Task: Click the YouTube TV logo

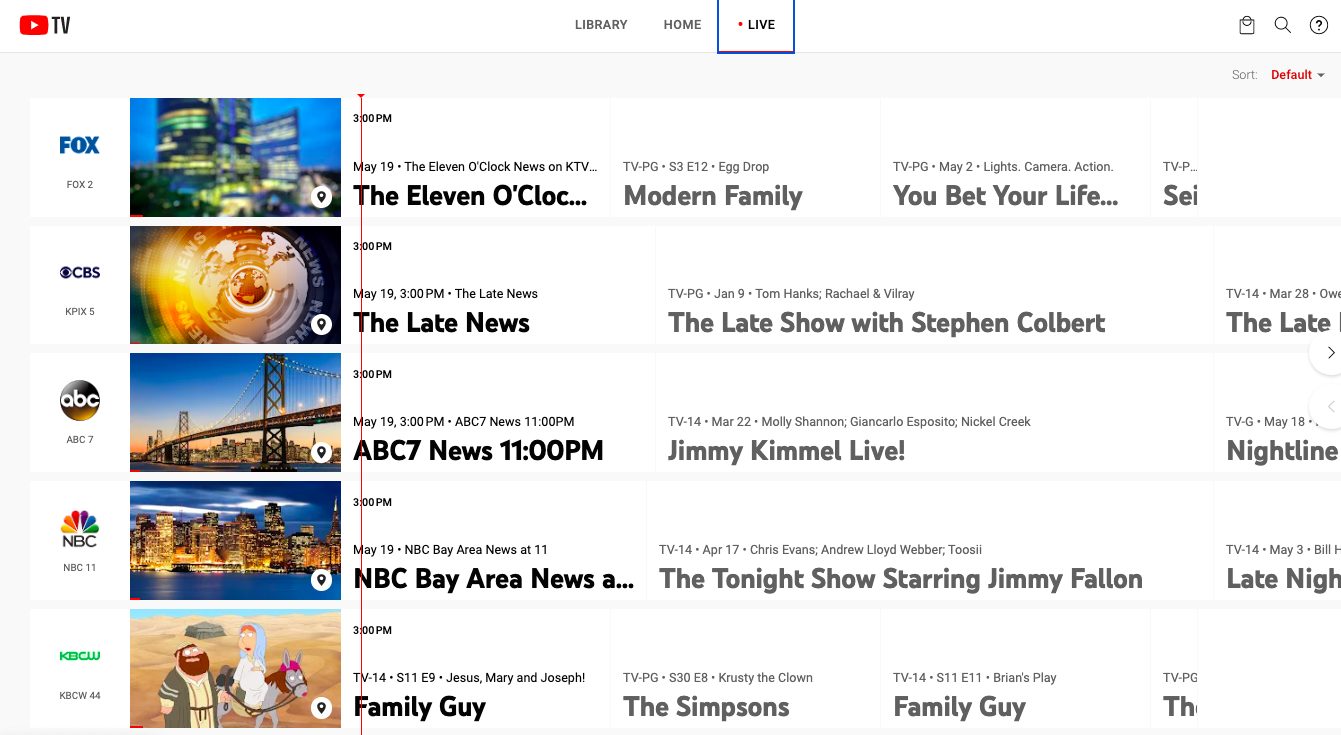Action: coord(45,26)
